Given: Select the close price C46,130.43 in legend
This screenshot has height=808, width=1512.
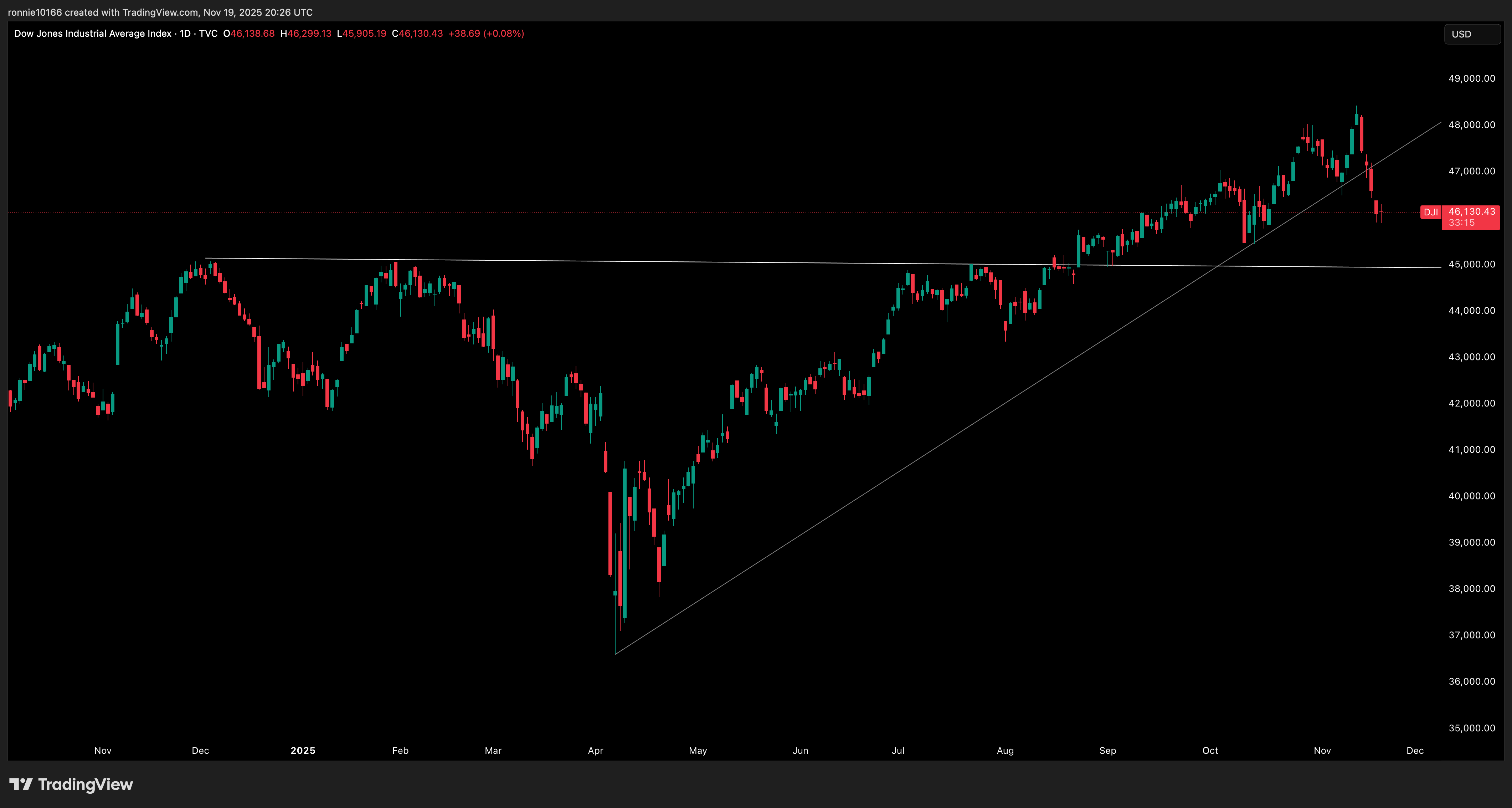Looking at the screenshot, I should (x=418, y=34).
